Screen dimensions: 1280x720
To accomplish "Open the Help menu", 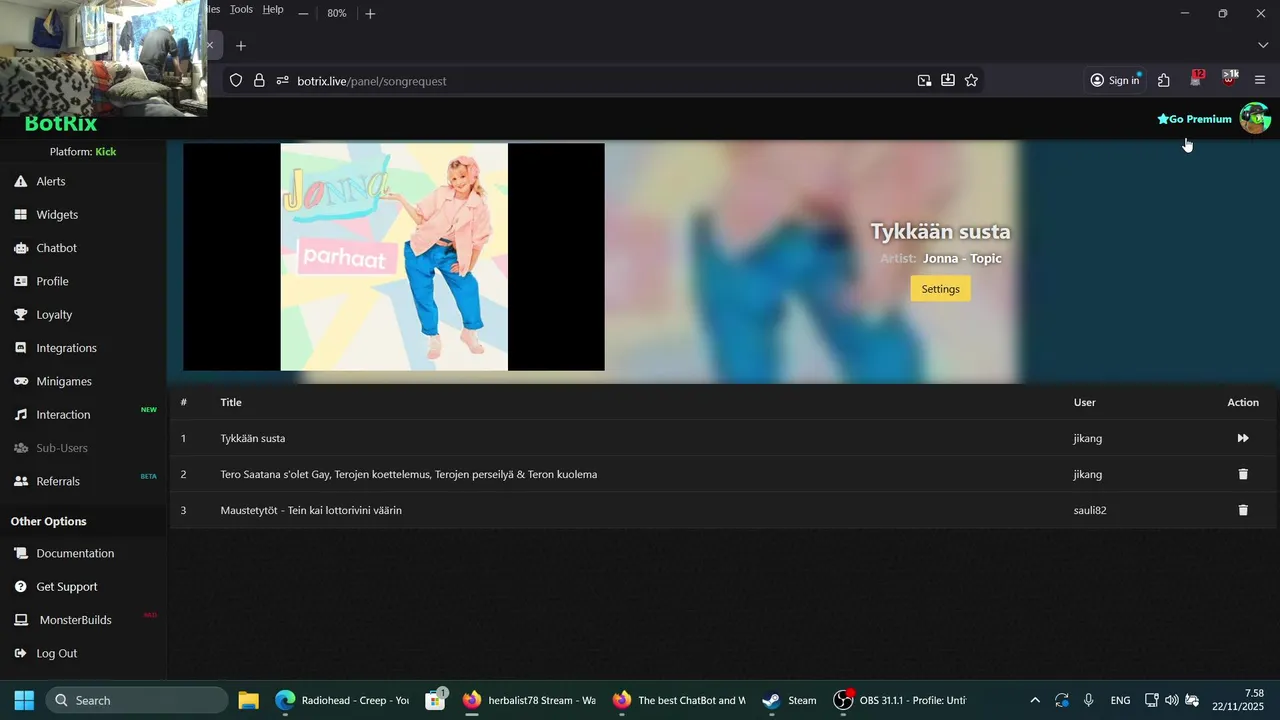I will tap(273, 9).
